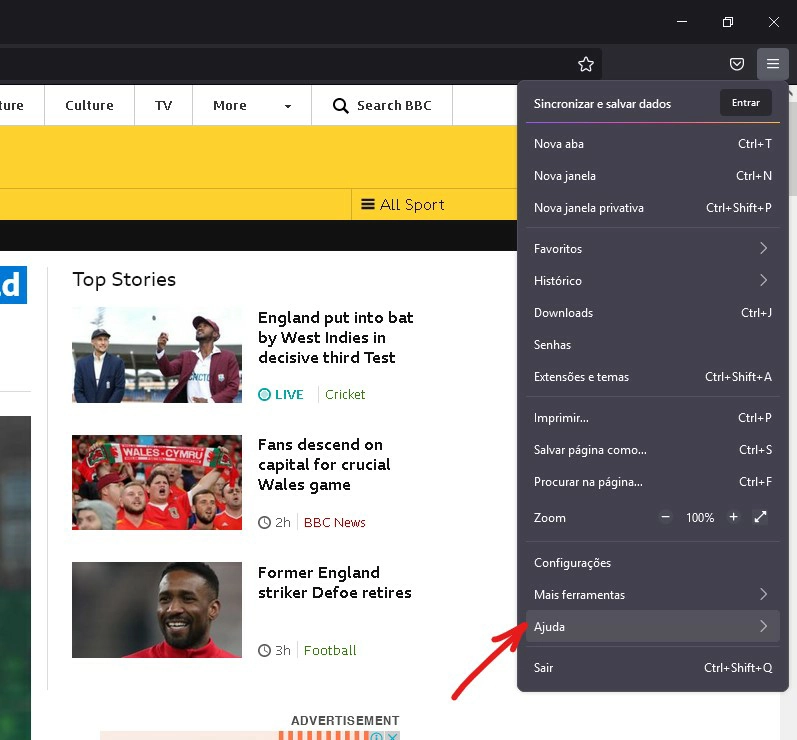Open the Pocket save icon
The image size is (797, 740).
[x=737, y=64]
